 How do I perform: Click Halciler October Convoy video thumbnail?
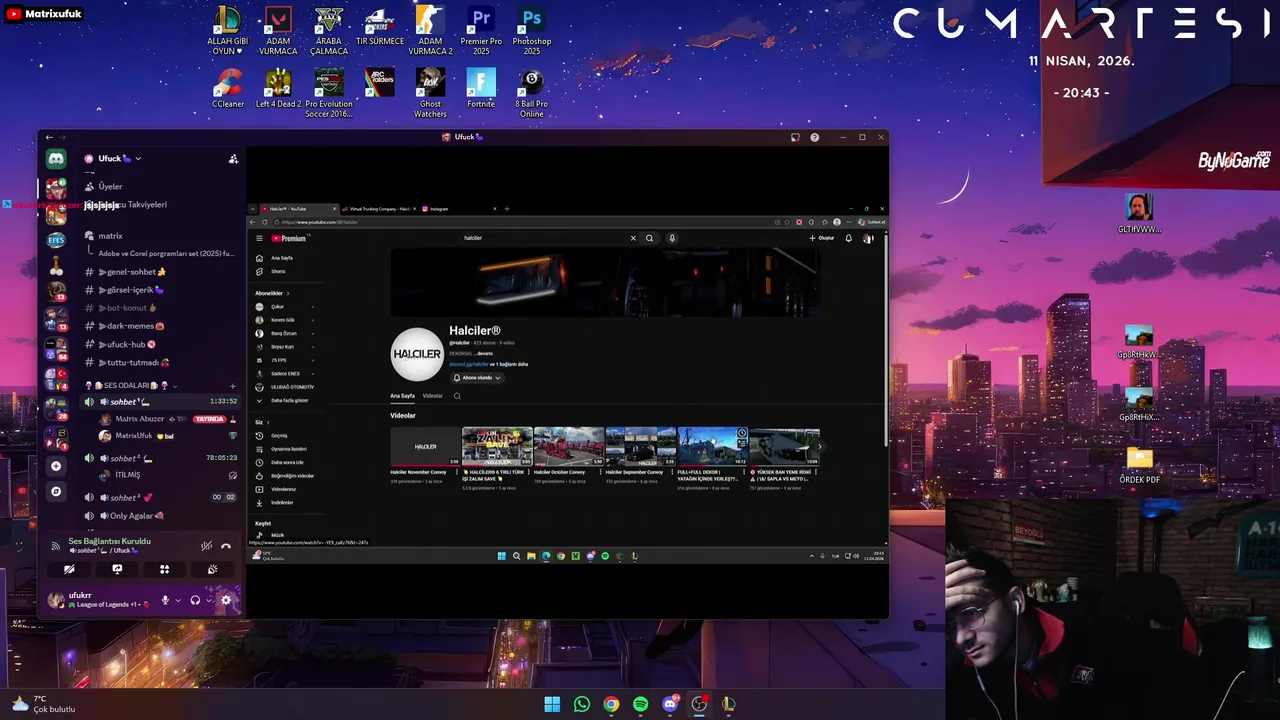568,446
